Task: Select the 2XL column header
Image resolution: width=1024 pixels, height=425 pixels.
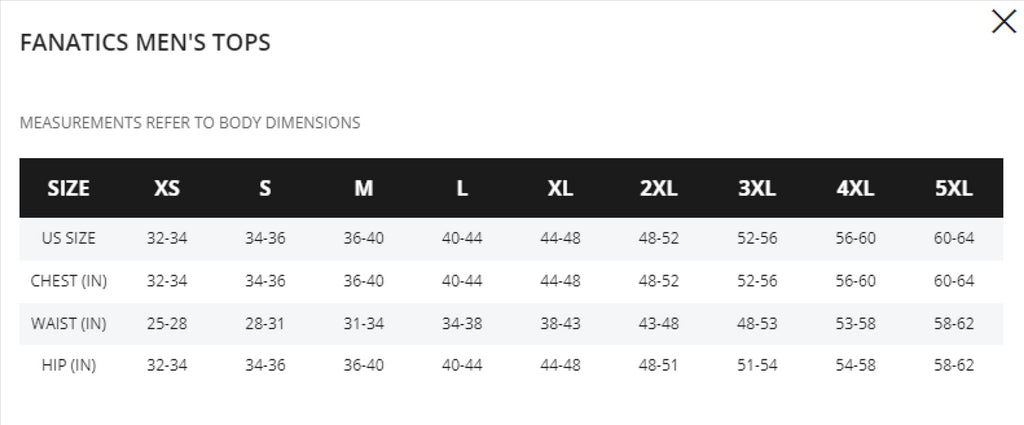Action: pos(659,189)
